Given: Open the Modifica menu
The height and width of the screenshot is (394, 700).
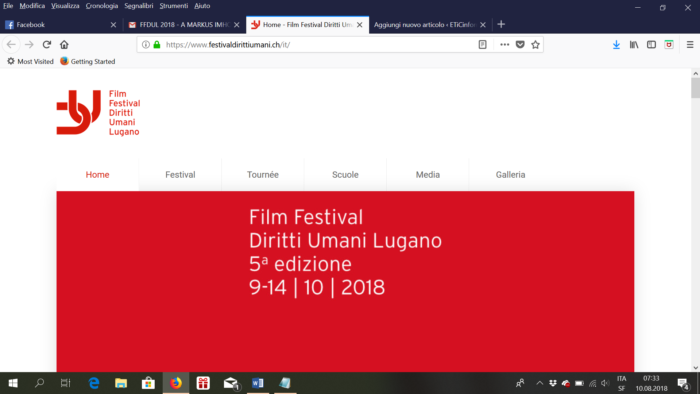Looking at the screenshot, I should (x=32, y=6).
